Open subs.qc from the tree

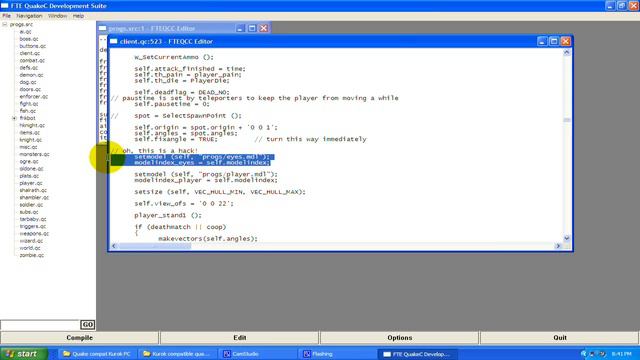coord(29,212)
